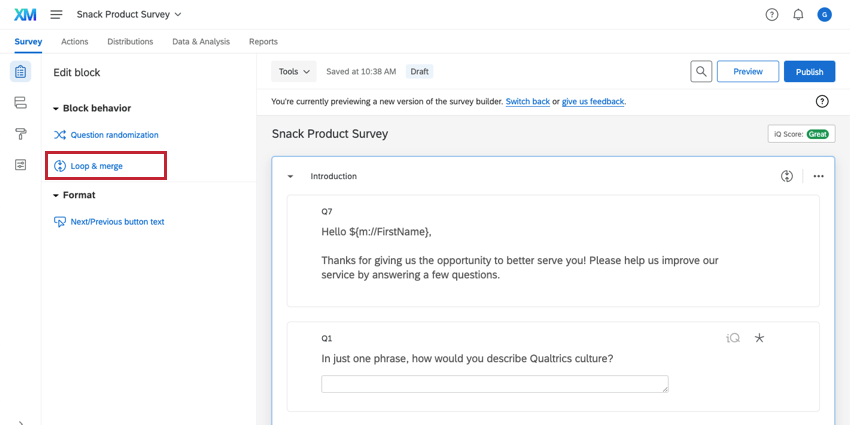Click the XM logo icon
The width and height of the screenshot is (850, 425).
pyautogui.click(x=25, y=14)
